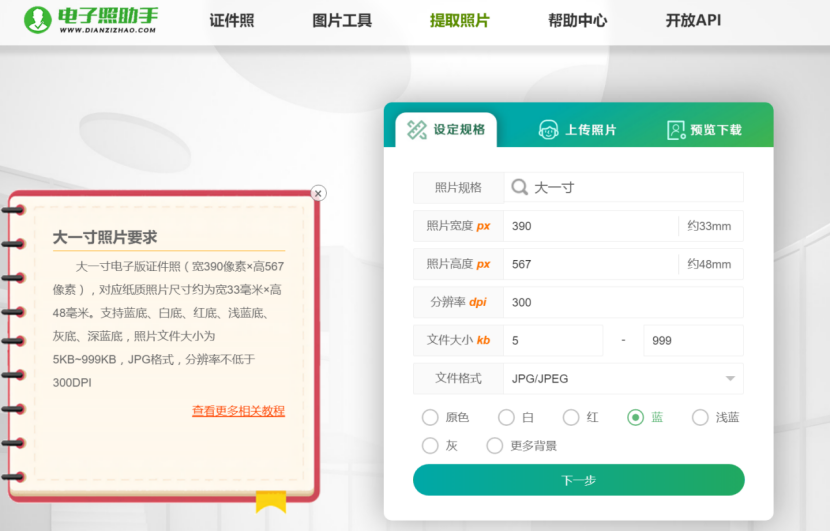Click the face icon beside 上传照片
The image size is (831, 531).
pos(548,130)
